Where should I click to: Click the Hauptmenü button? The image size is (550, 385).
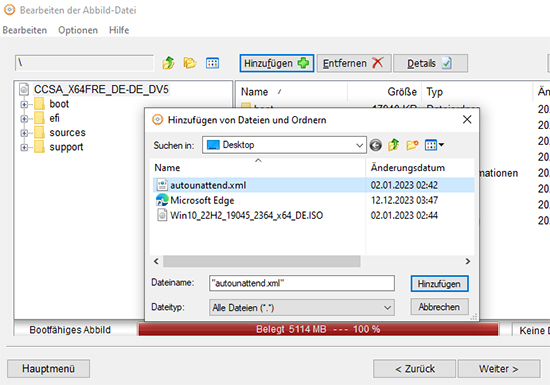click(x=48, y=369)
